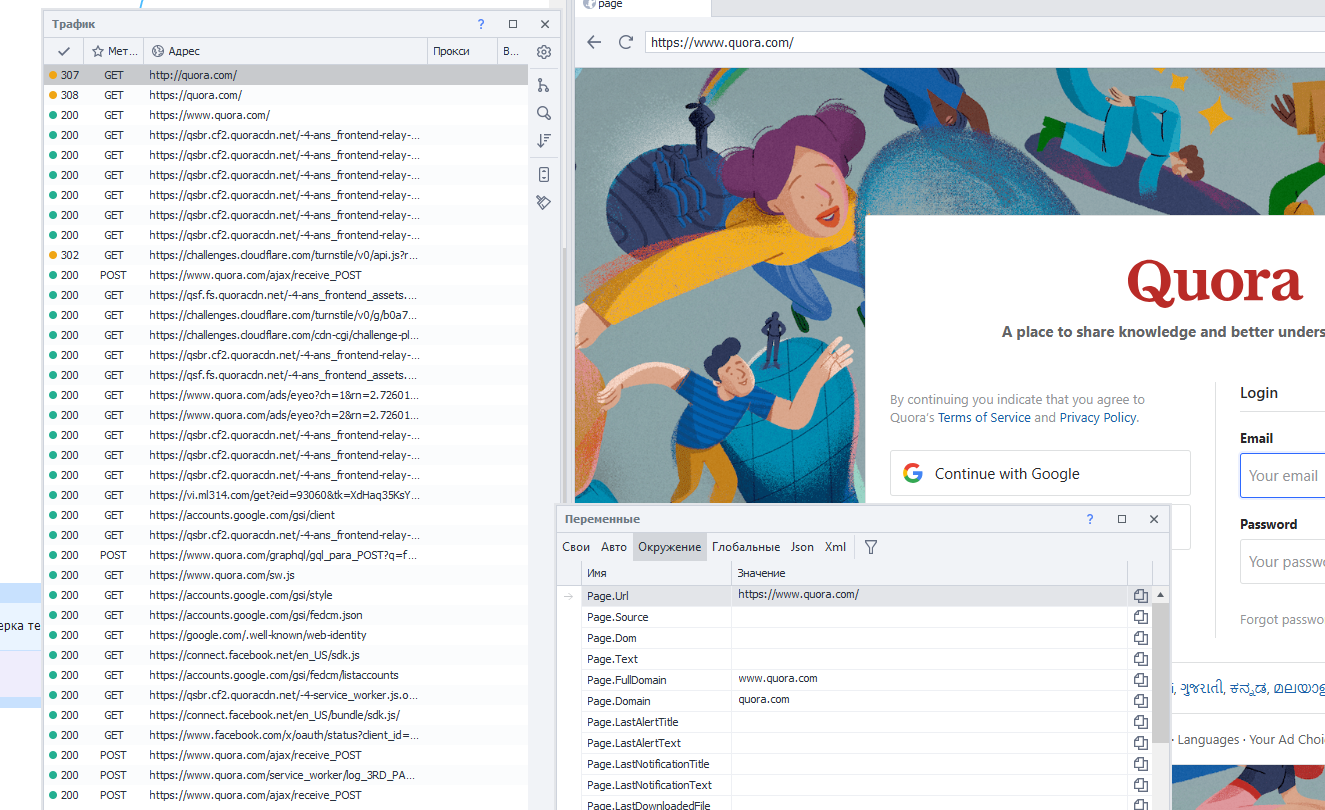
Task: Clear traffic log with the broom icon
Action: (x=544, y=202)
